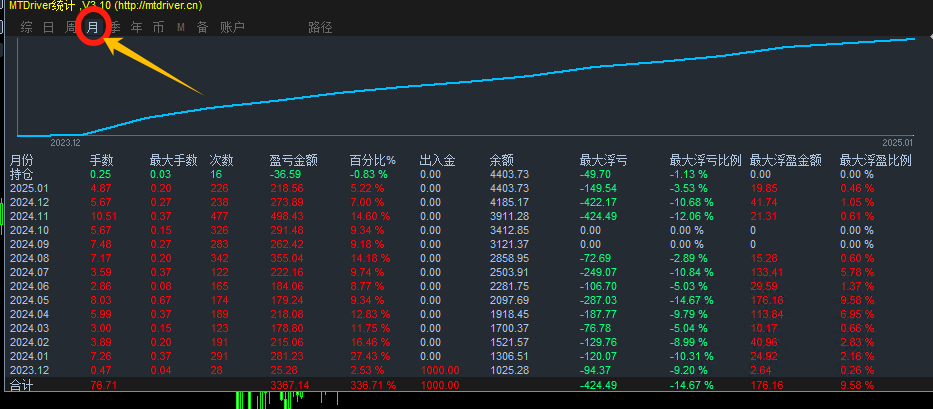
Task: Click the 2023.12 marker on equity chart
Action: point(64,143)
